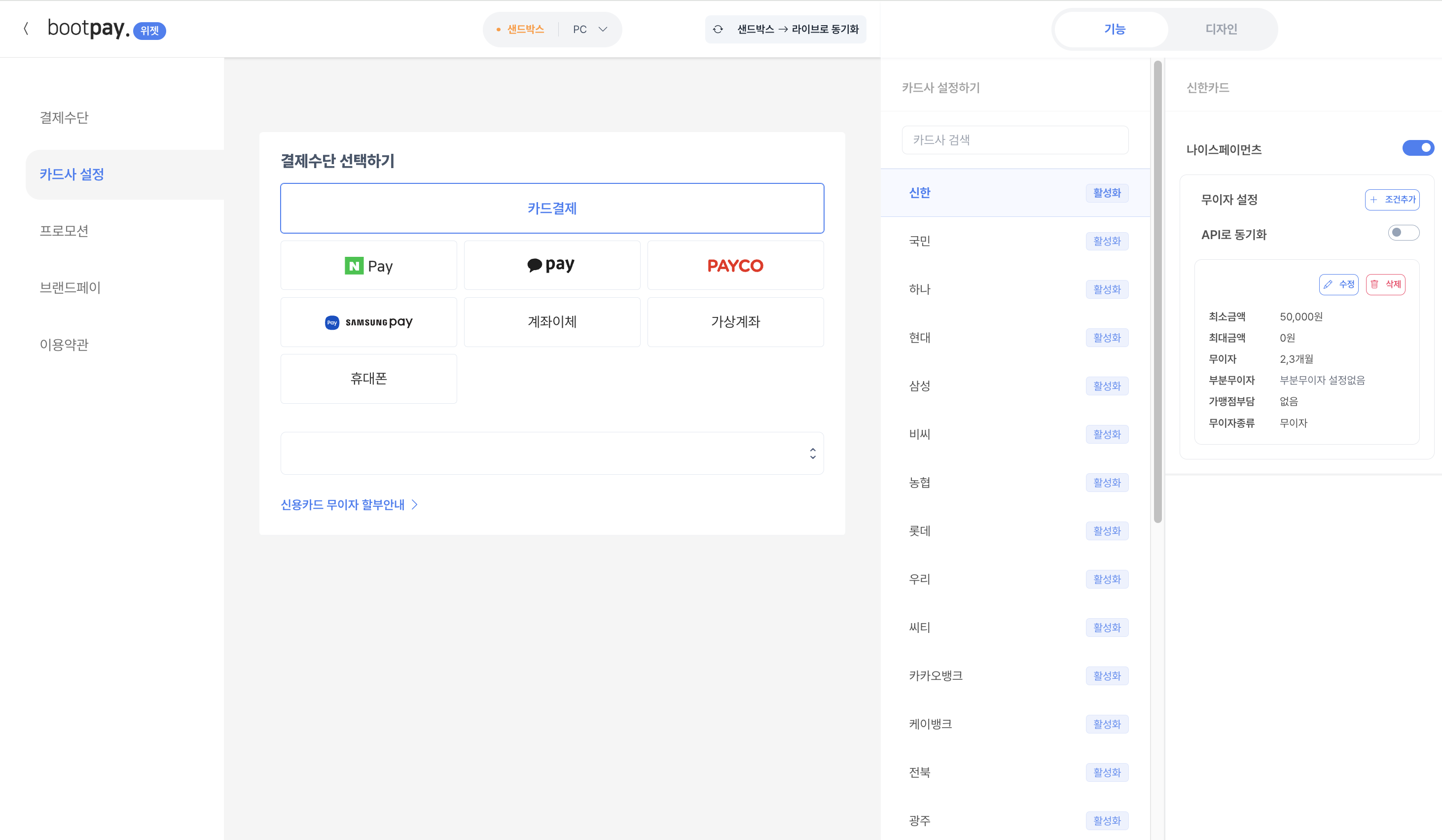
Task: Open the installment selection dropdown
Action: point(552,453)
